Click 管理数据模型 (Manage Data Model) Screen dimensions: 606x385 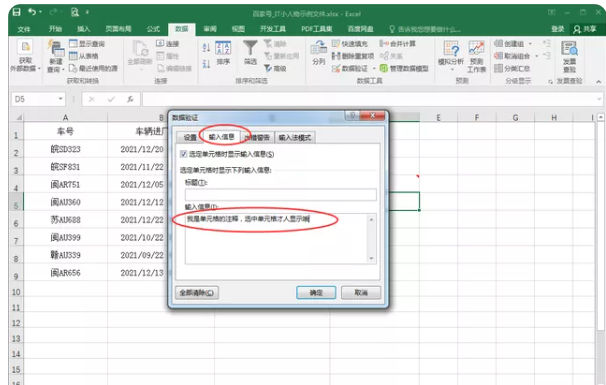[404, 68]
